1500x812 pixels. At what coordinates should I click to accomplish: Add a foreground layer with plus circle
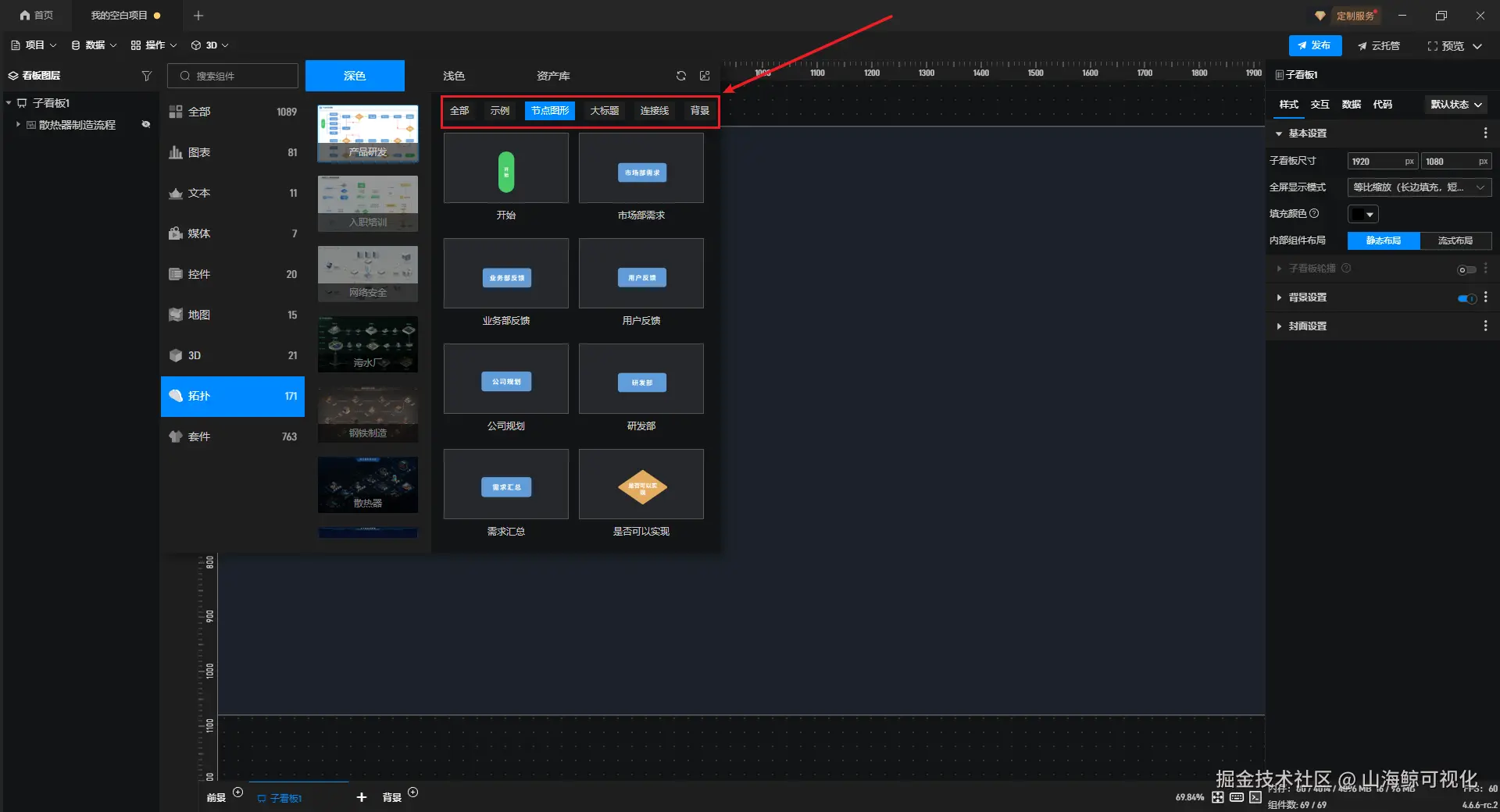[x=238, y=792]
